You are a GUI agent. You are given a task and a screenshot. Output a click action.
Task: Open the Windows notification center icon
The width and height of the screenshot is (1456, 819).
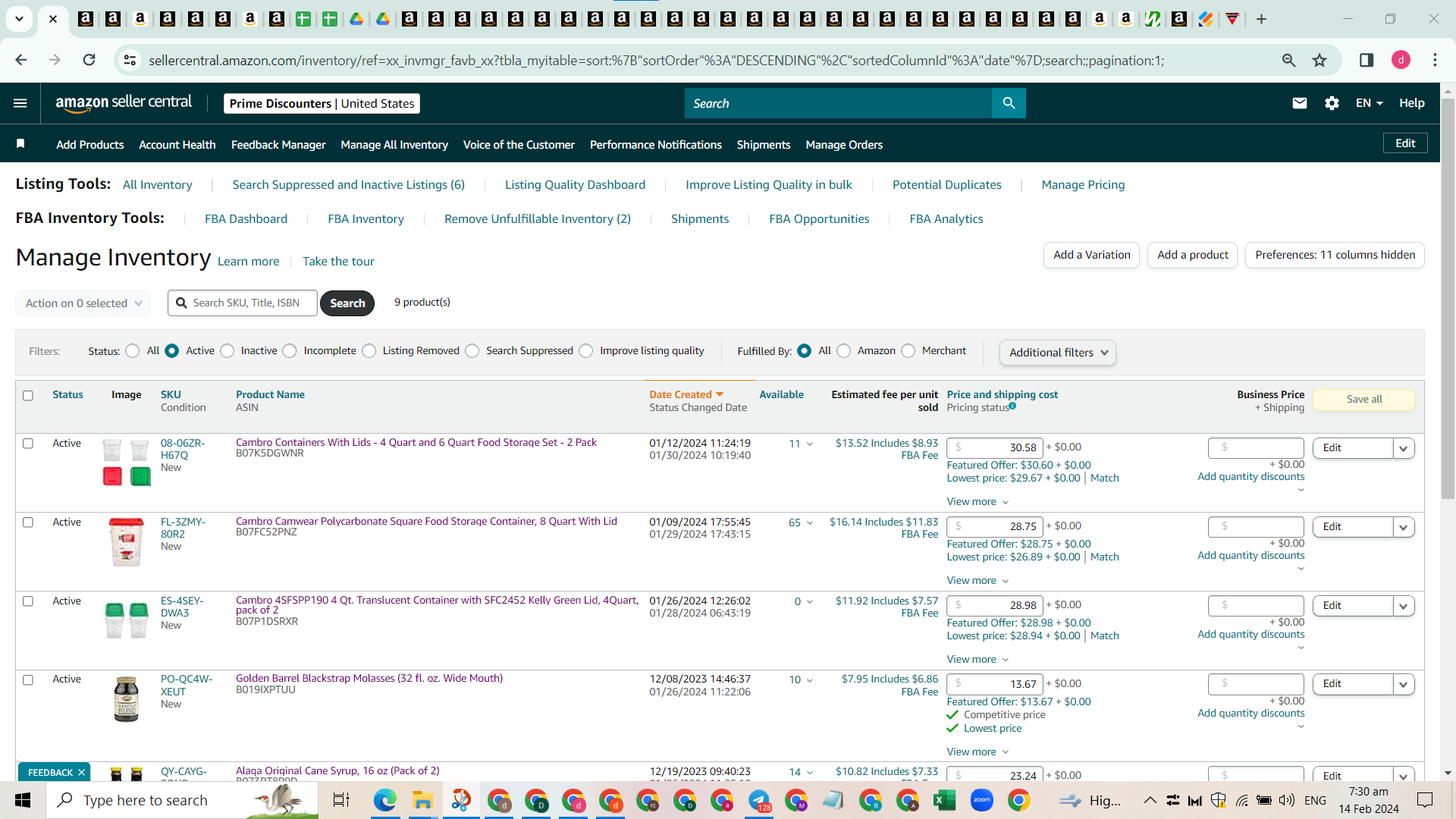point(1425,800)
